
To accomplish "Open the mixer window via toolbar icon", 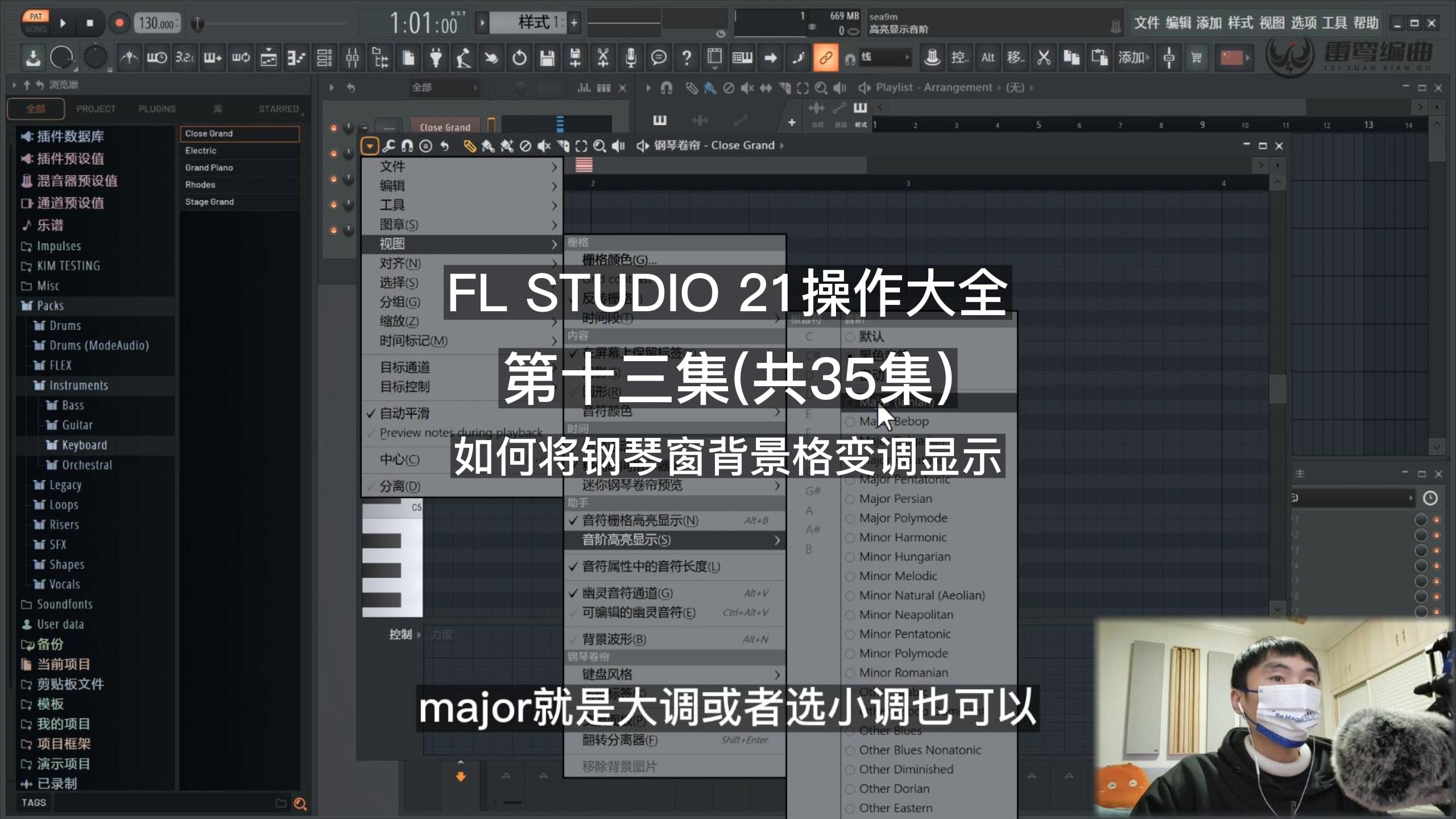I will 352,57.
